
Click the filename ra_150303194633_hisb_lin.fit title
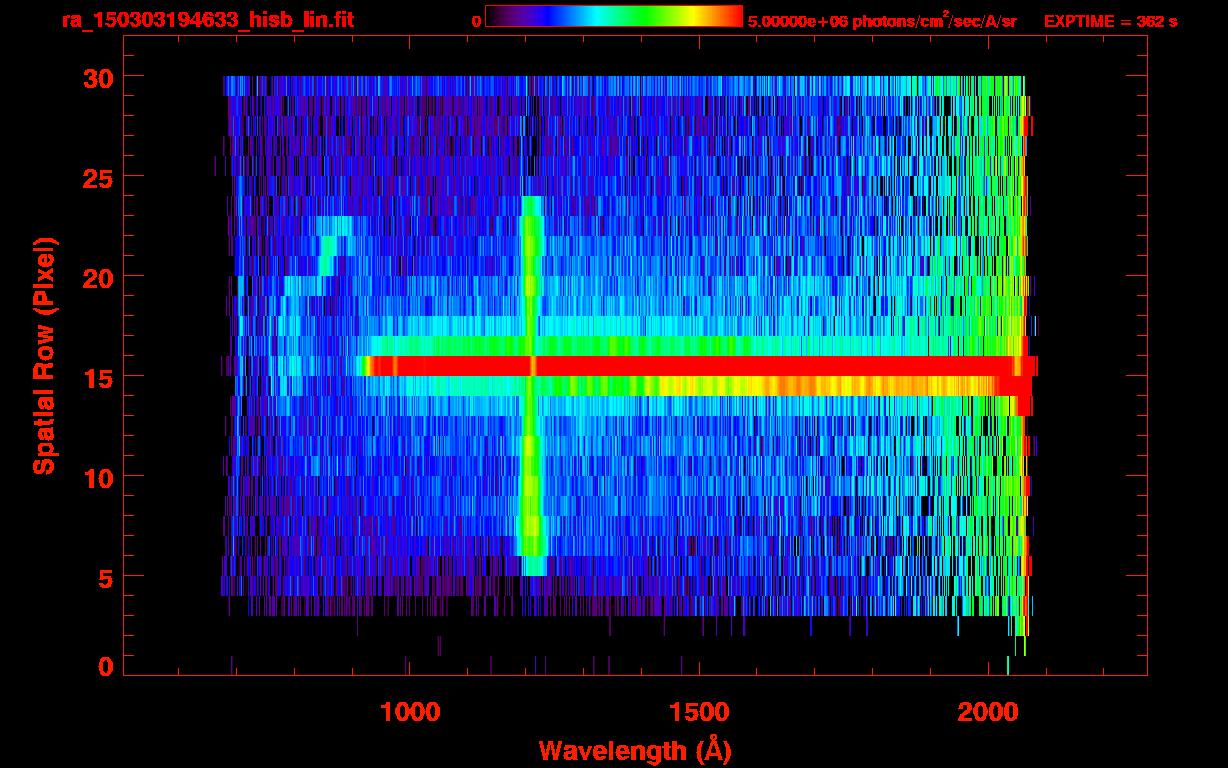207,20
